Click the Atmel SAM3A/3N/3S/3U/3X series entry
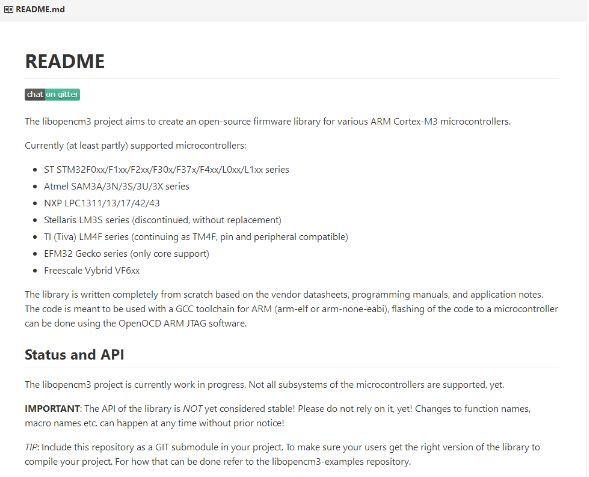The height and width of the screenshot is (477, 589). (116, 187)
